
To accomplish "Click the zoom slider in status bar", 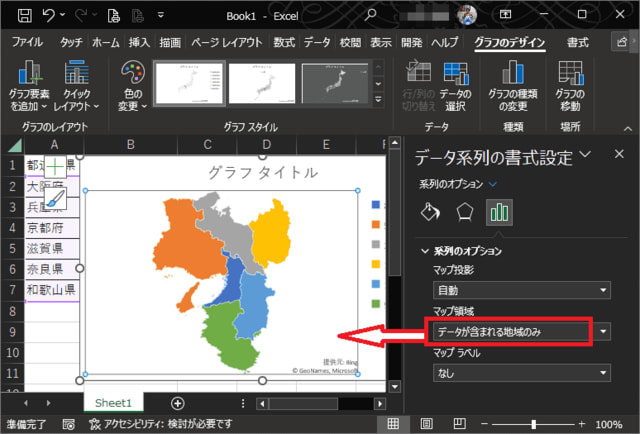I will 533,424.
